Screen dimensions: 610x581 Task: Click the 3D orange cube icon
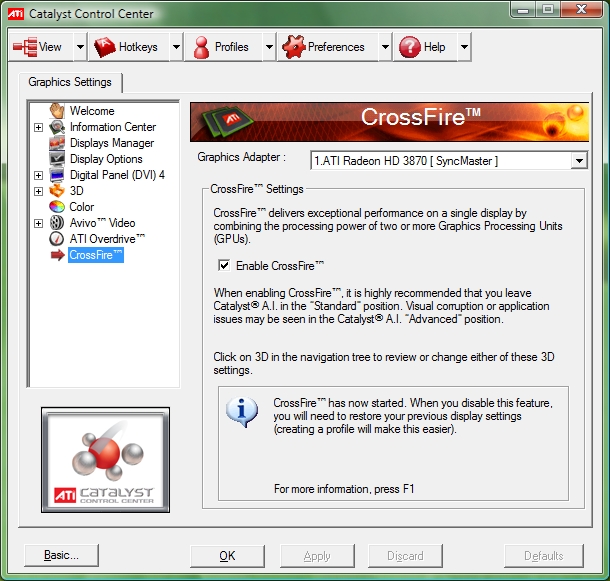[x=57, y=191]
